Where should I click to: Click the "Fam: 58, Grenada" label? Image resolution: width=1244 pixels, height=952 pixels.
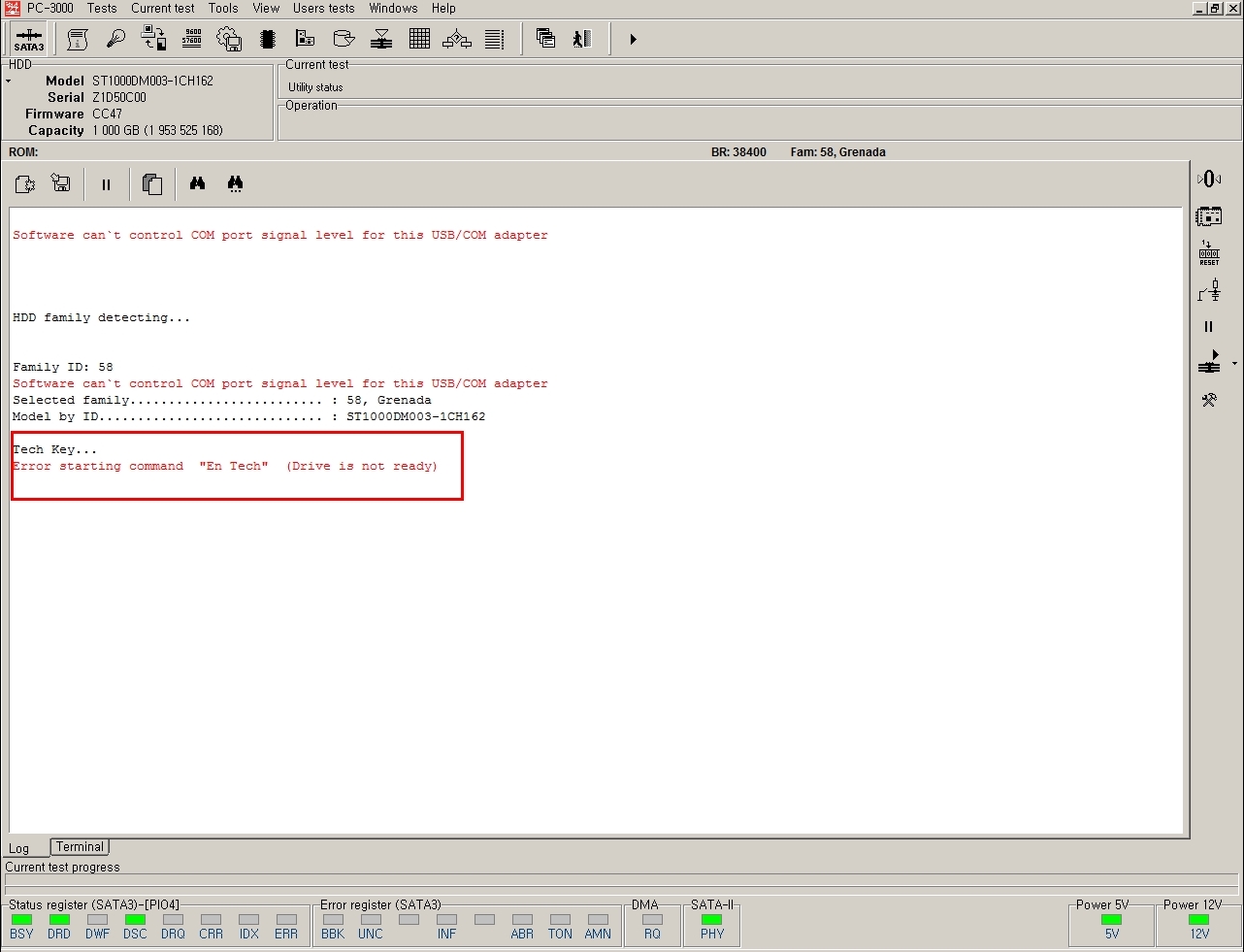(837, 152)
